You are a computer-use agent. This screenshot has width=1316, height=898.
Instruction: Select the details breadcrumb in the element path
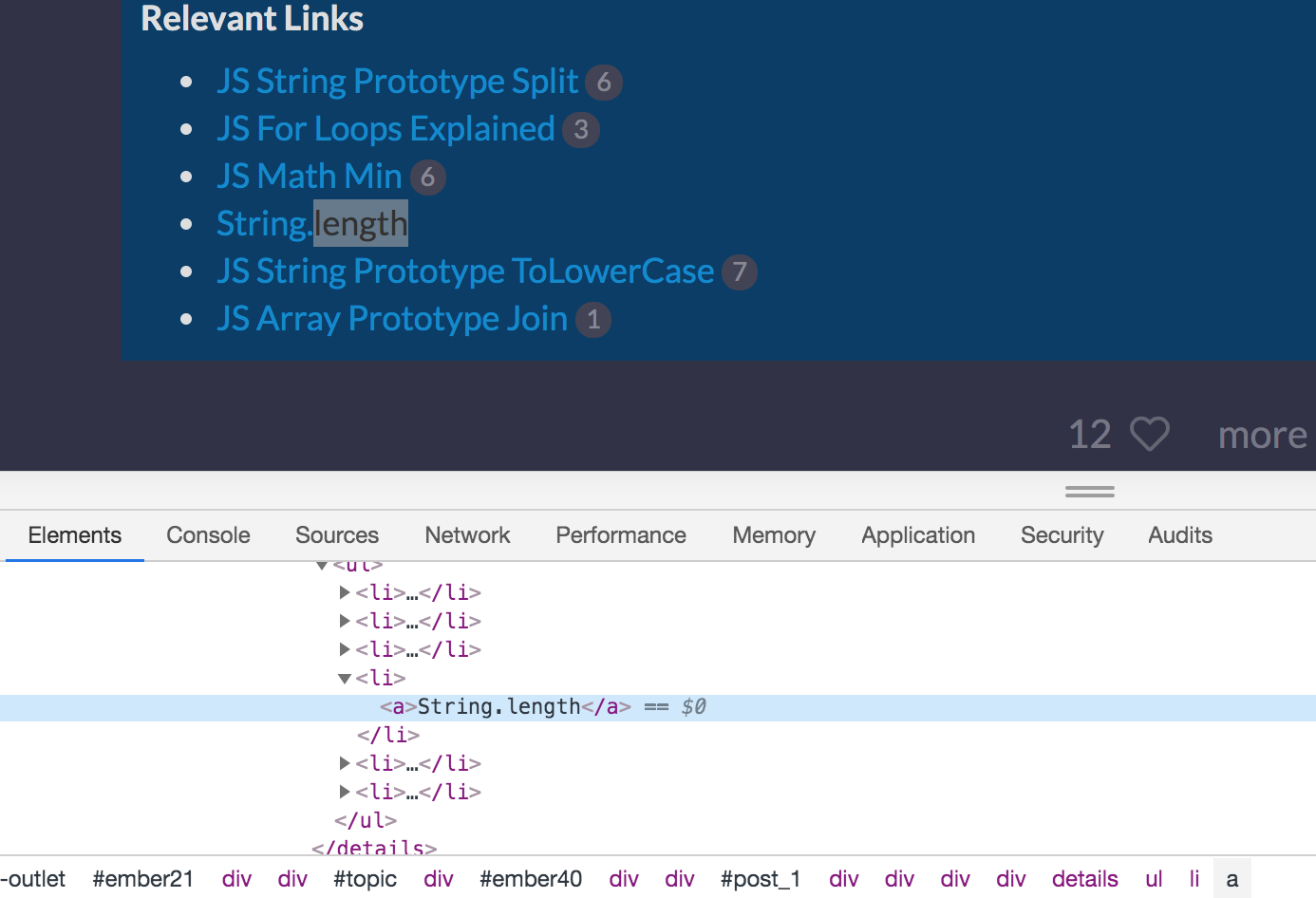[1085, 878]
